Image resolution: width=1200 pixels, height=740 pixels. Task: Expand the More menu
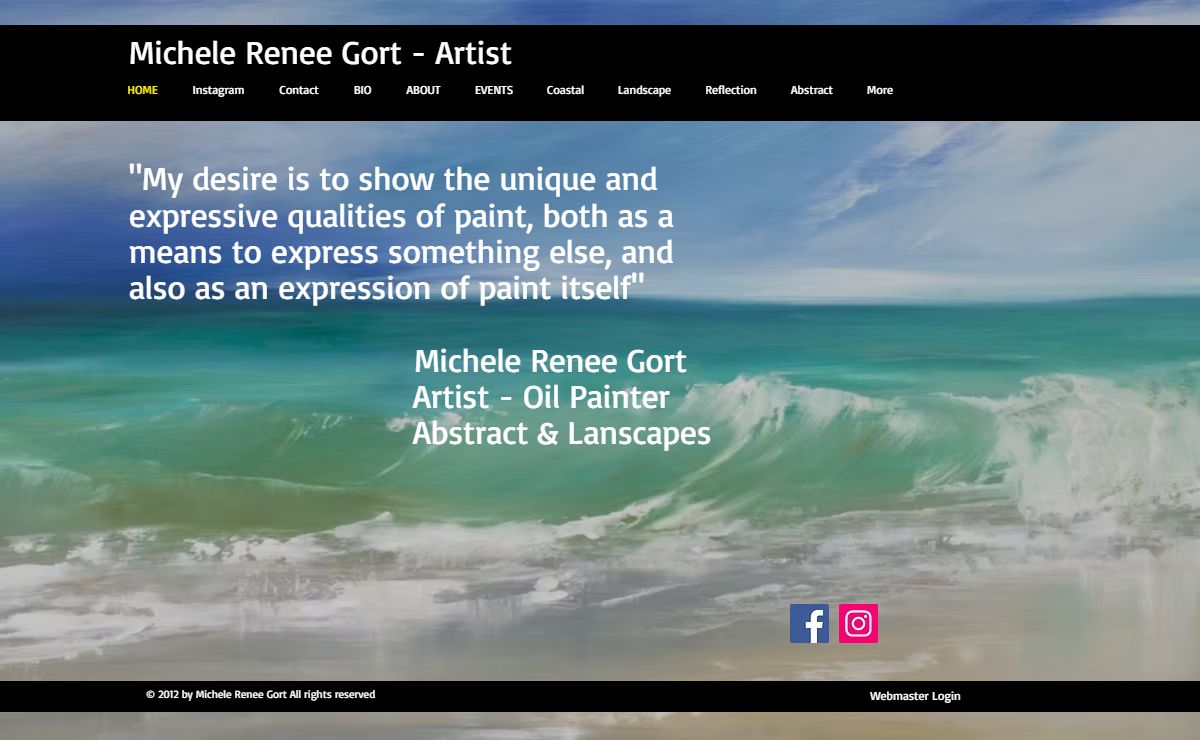[x=879, y=90]
